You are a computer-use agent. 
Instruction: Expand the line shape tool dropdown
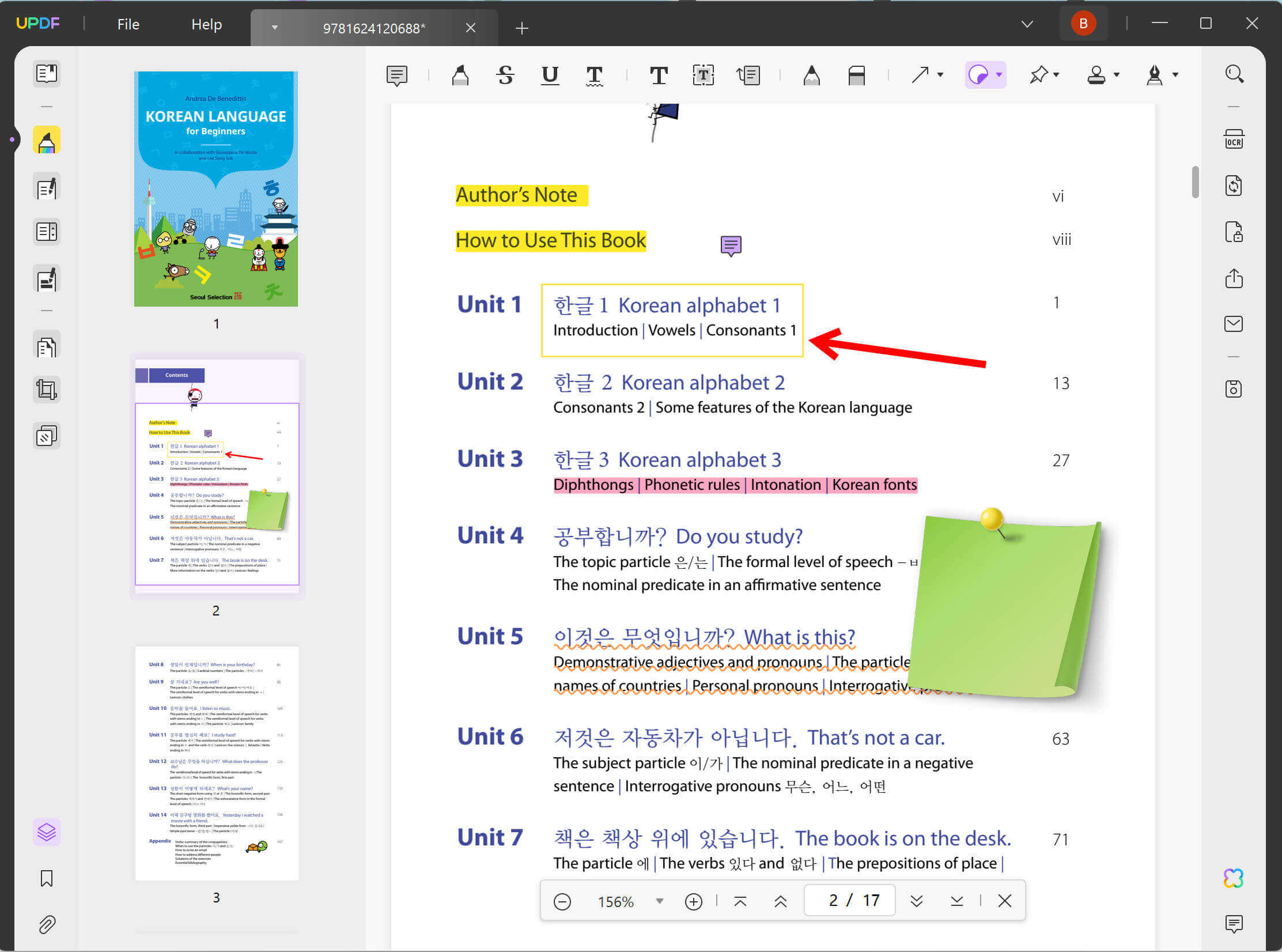940,75
